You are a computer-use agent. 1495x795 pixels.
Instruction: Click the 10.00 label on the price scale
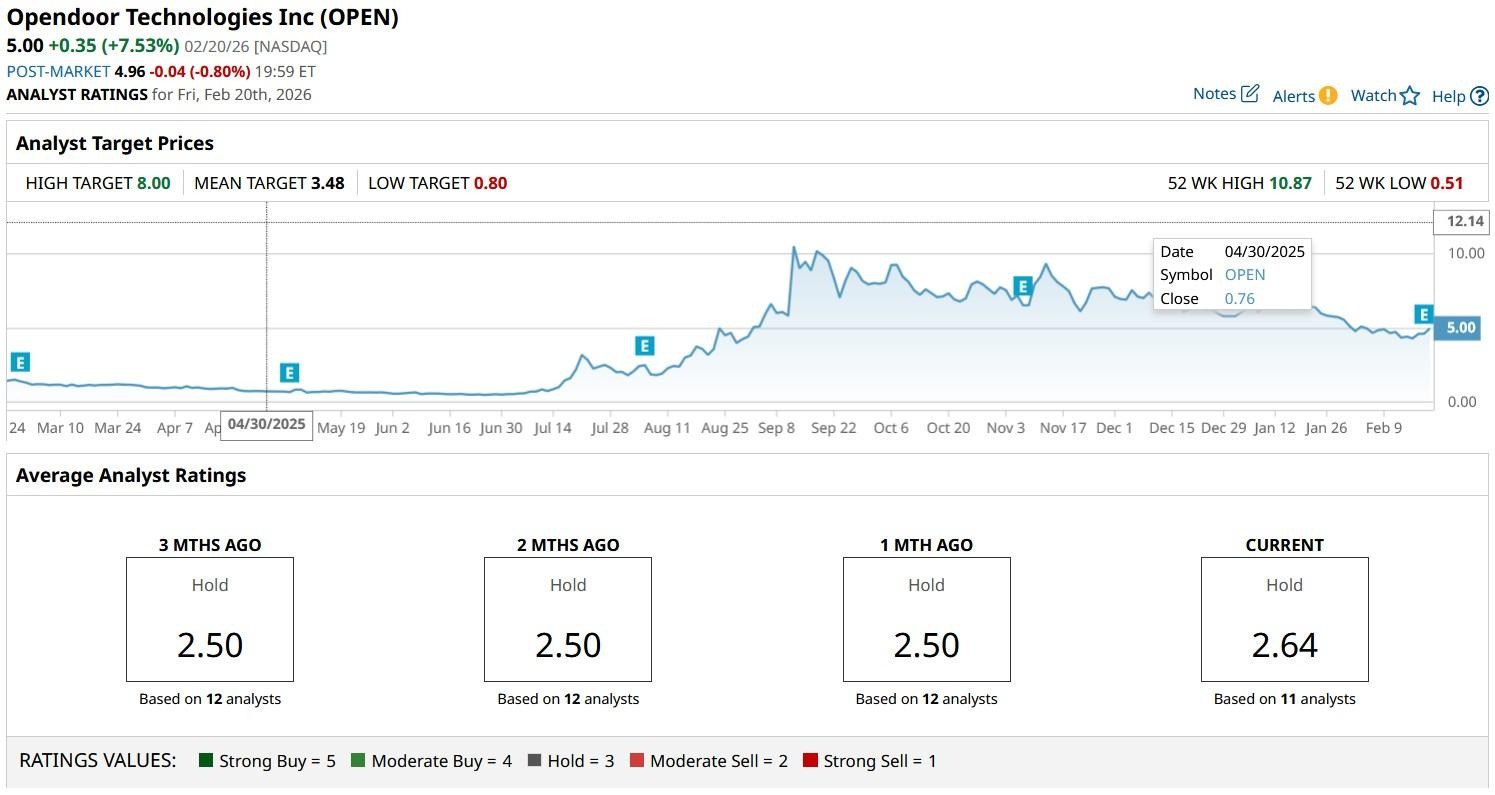click(x=1466, y=253)
